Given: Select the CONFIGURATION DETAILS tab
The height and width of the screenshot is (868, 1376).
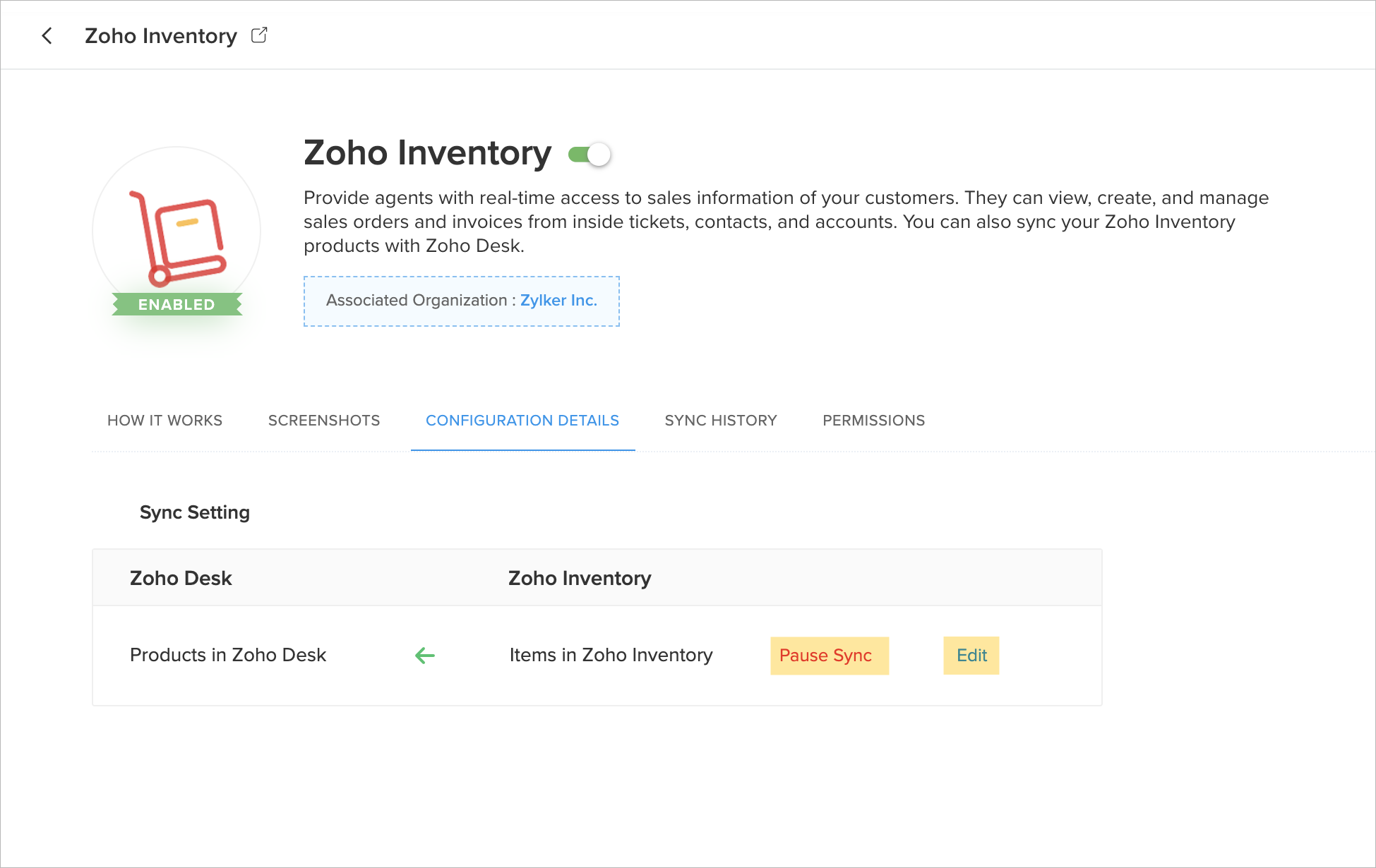Looking at the screenshot, I should (x=522, y=421).
